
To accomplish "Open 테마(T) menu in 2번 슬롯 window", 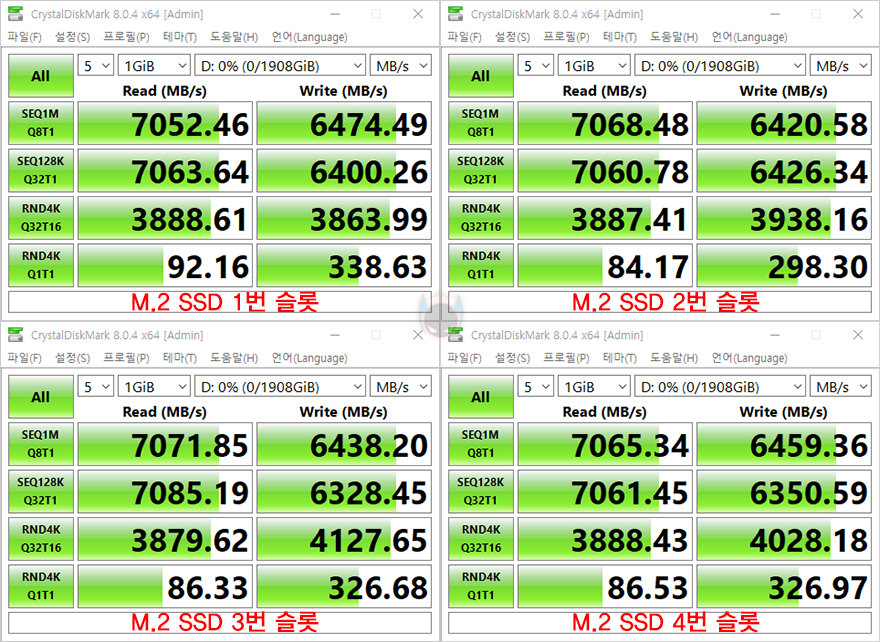I will pyautogui.click(x=620, y=37).
